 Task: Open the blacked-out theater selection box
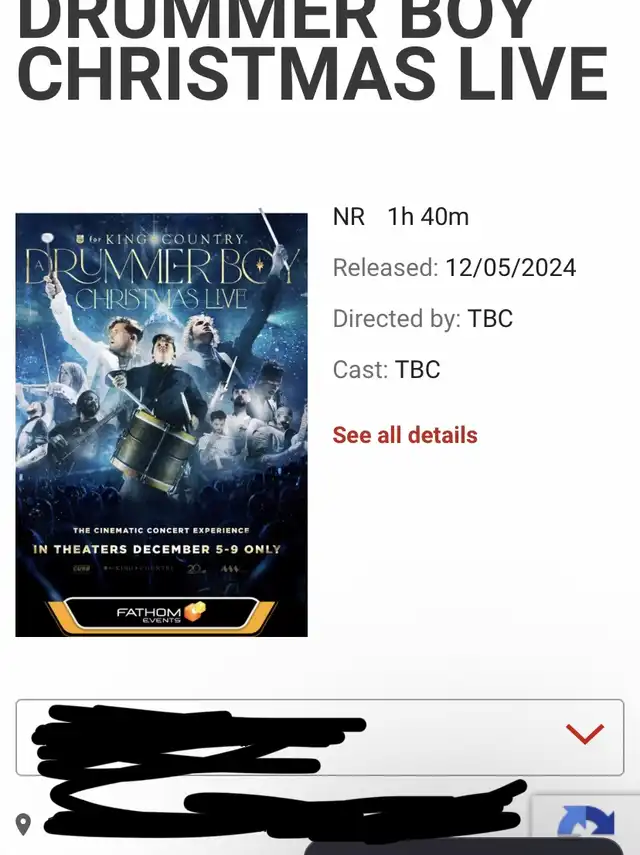(319, 737)
